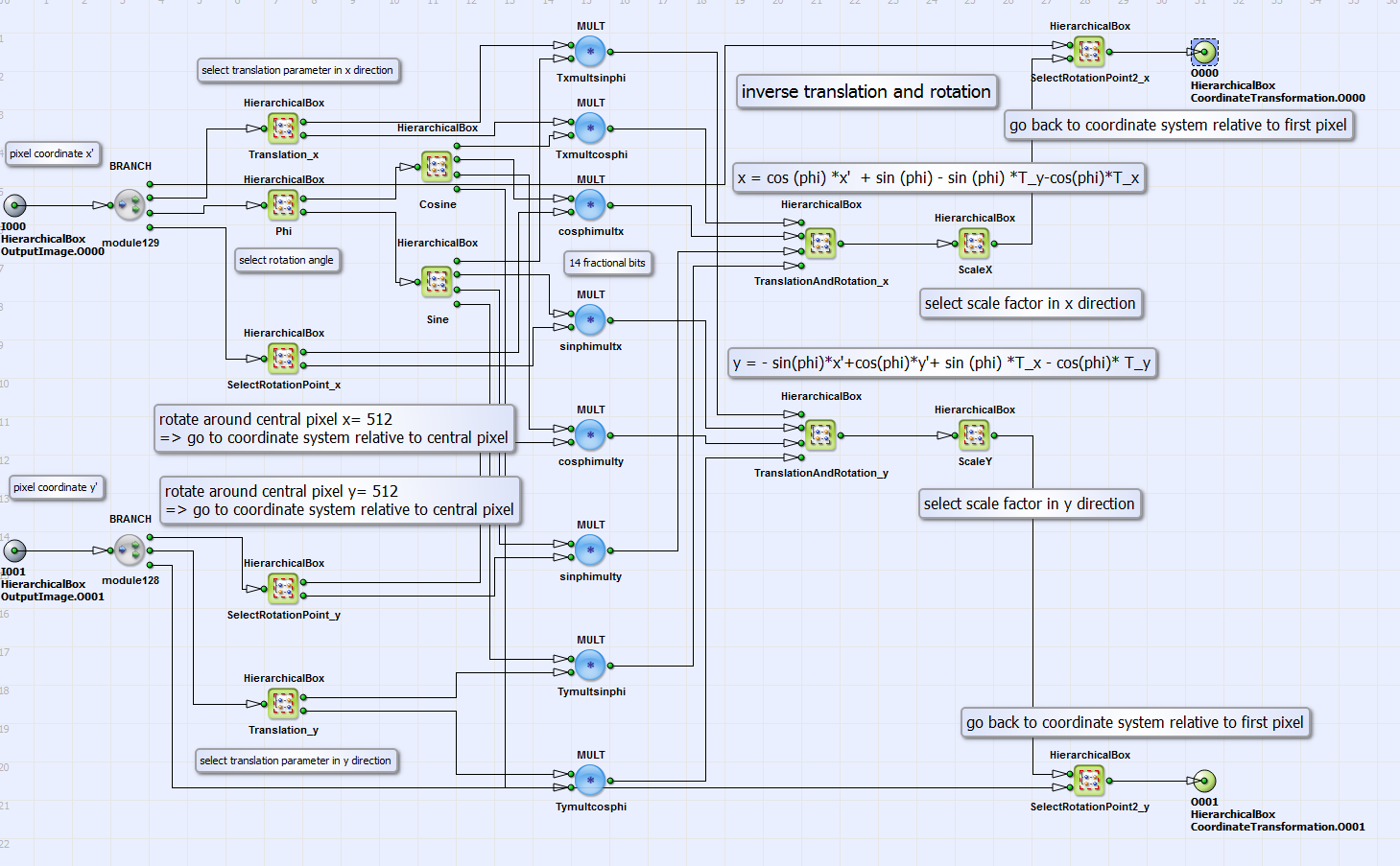Click the Txmultsinphi MULT operator

pyautogui.click(x=590, y=51)
